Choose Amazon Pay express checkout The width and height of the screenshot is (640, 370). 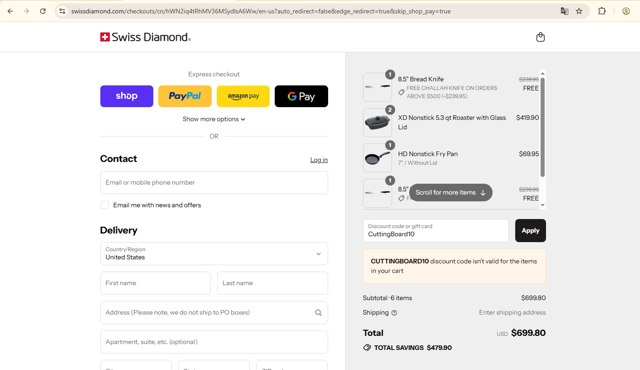click(x=243, y=96)
